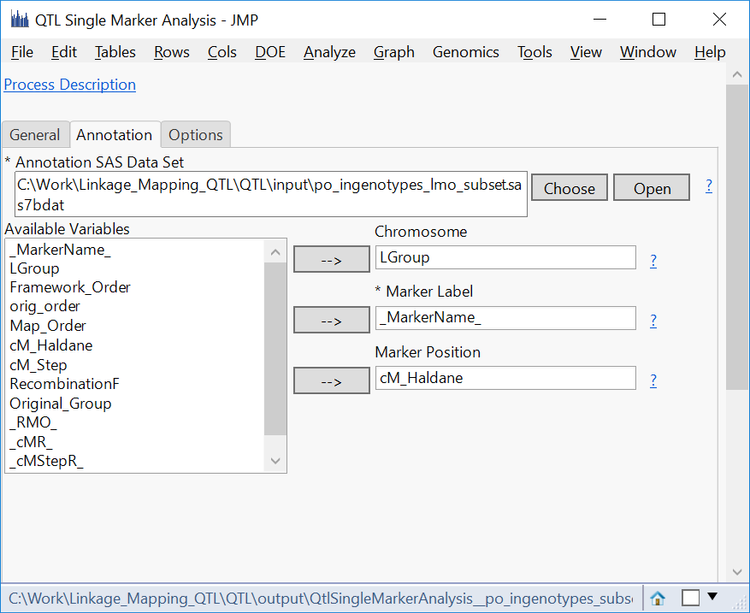Open the Tables menu

[x=115, y=52]
